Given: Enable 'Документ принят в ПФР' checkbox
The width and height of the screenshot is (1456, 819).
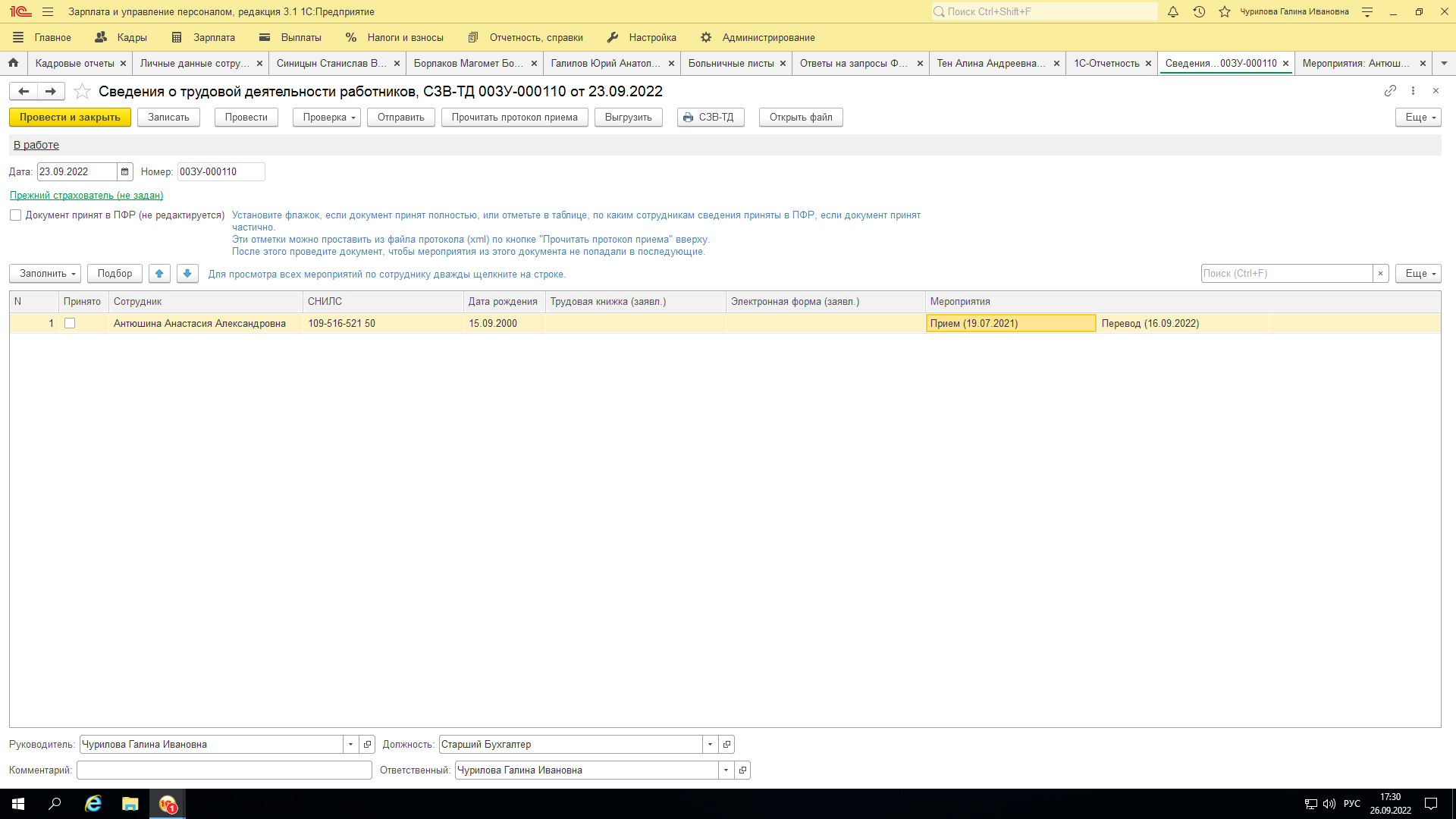Looking at the screenshot, I should [x=15, y=215].
